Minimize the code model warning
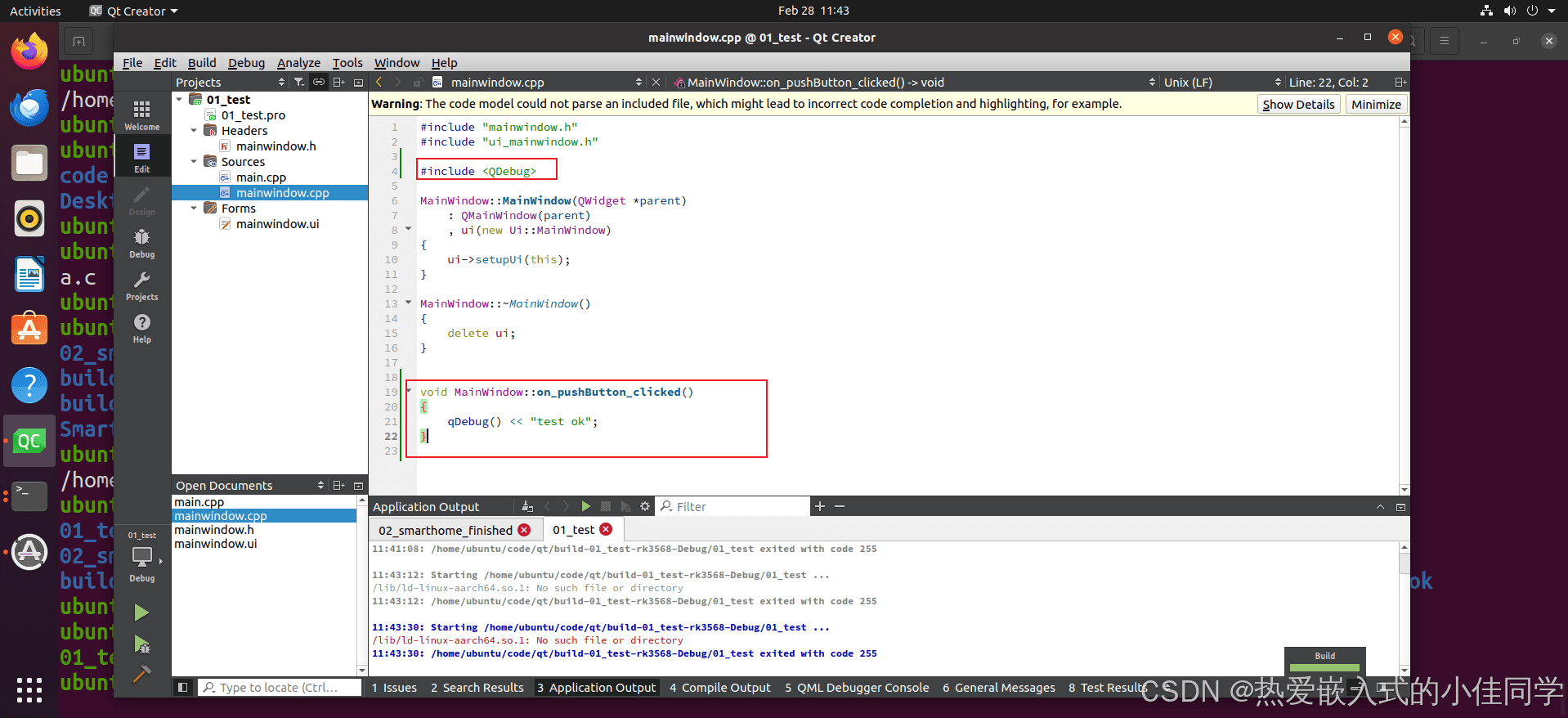 (x=1376, y=105)
